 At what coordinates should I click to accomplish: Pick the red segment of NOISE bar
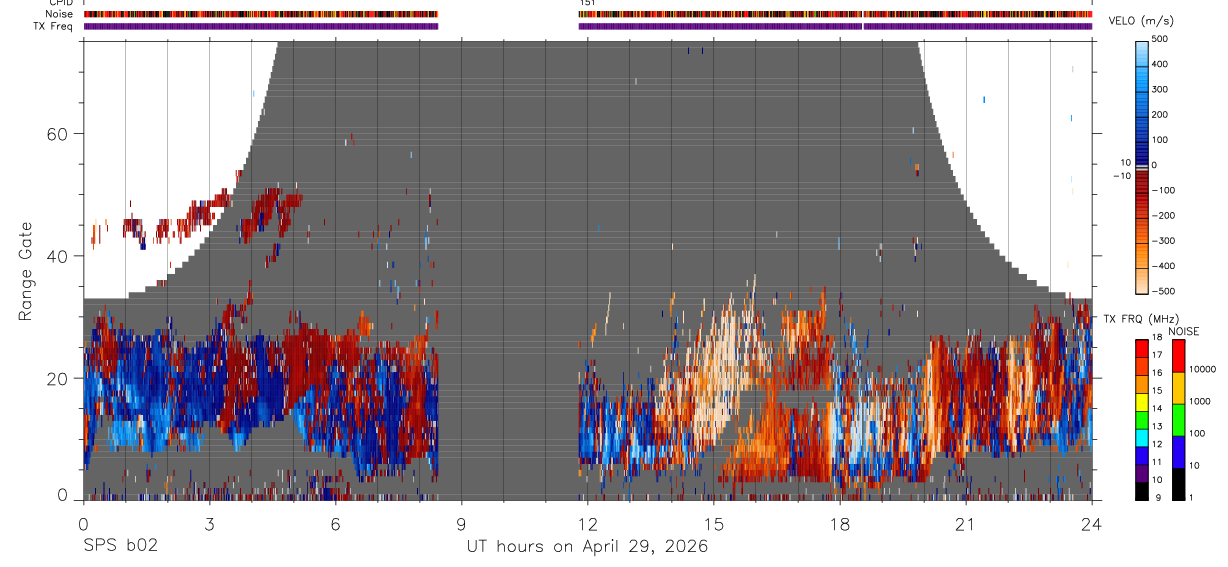pyautogui.click(x=1179, y=356)
